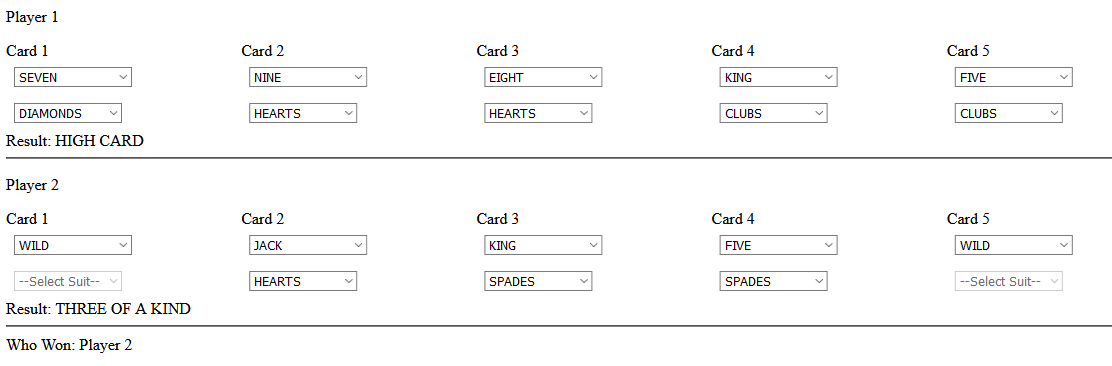1112x366 pixels.
Task: Click the Who Won: Player 2 text
Action: [70, 345]
